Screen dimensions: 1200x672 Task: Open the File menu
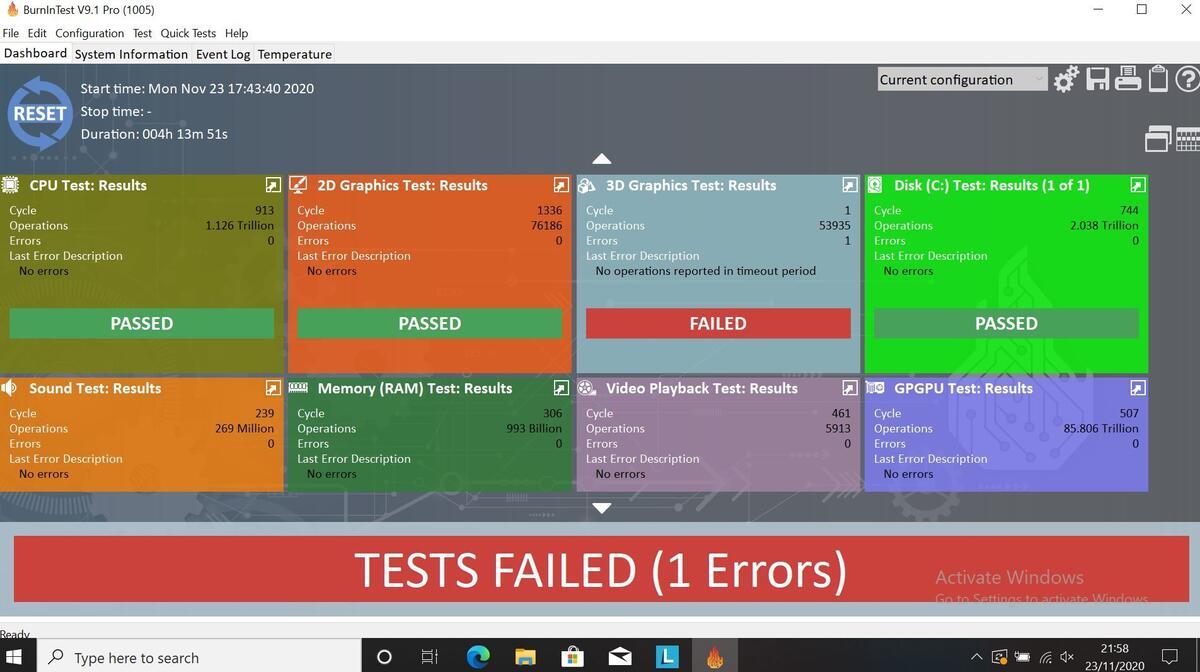click(11, 33)
